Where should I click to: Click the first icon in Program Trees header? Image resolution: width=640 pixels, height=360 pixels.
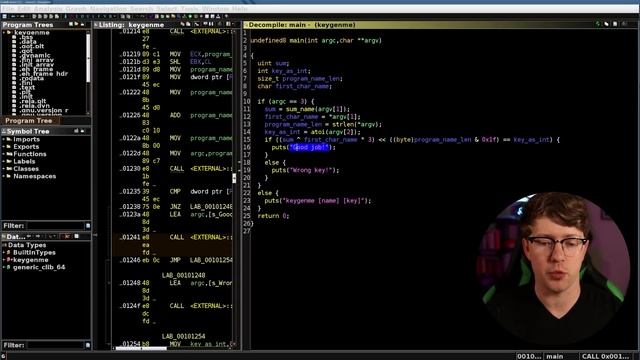pyautogui.click(x=71, y=24)
